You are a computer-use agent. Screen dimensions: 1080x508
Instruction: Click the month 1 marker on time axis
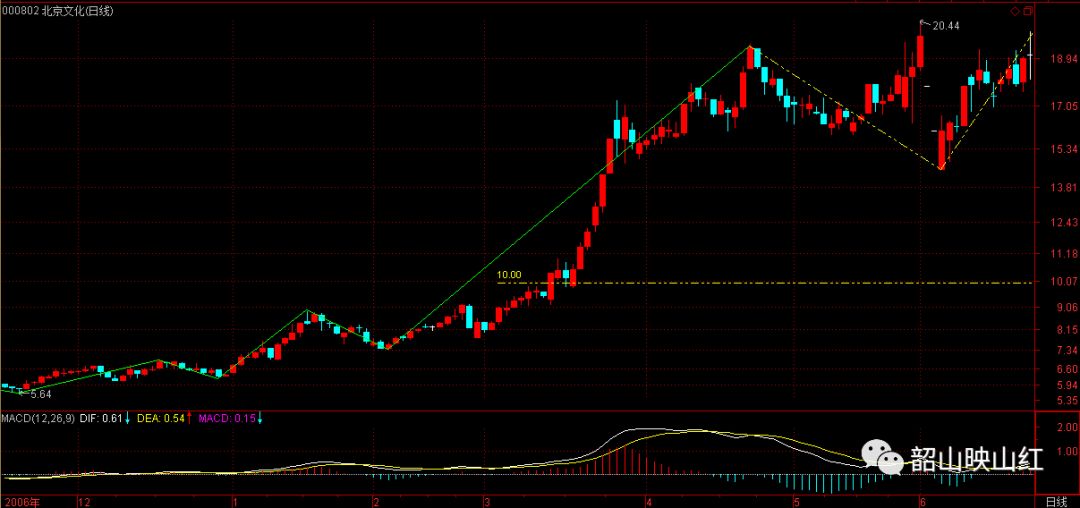233,501
